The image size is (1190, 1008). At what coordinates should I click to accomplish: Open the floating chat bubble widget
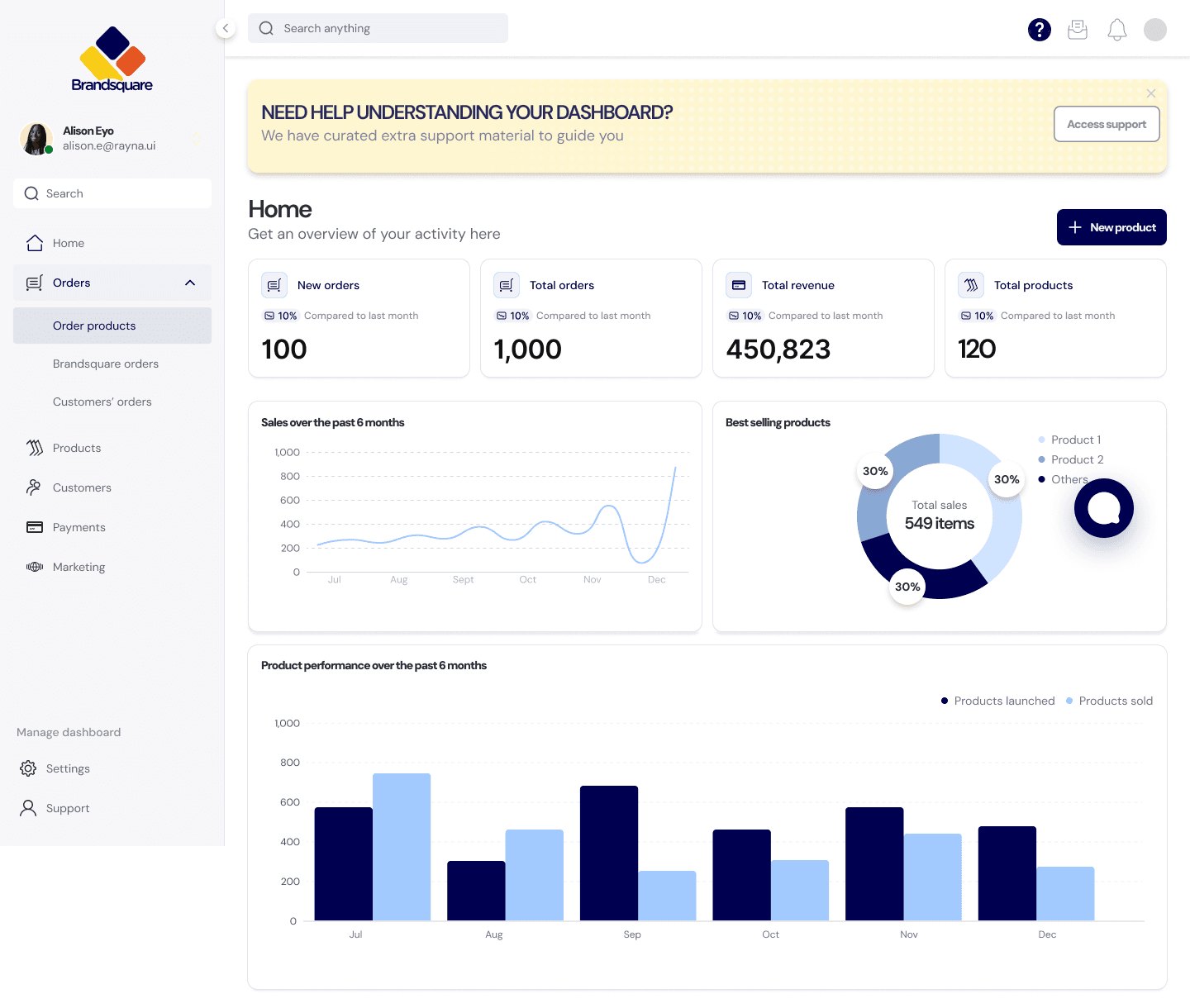(x=1104, y=508)
